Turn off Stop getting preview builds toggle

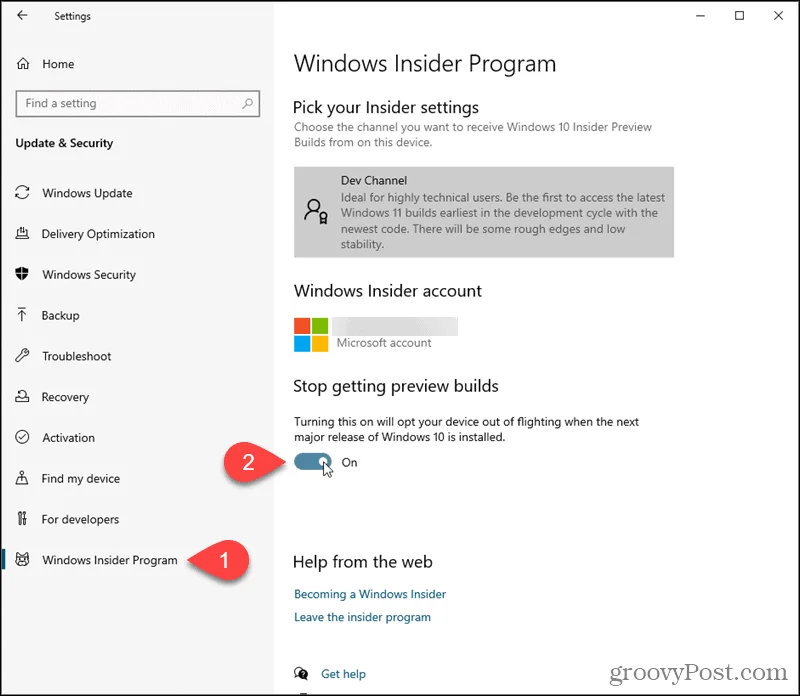coord(313,462)
